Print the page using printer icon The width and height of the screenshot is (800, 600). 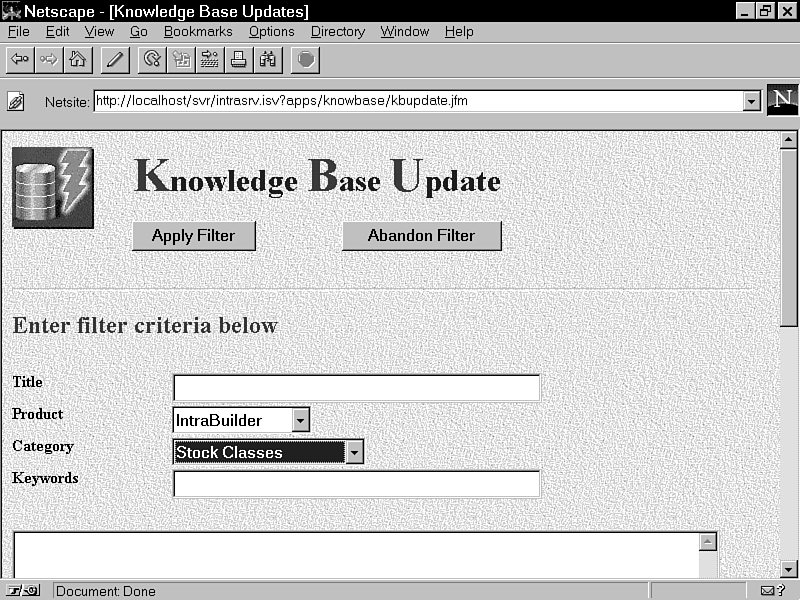pyautogui.click(x=239, y=60)
